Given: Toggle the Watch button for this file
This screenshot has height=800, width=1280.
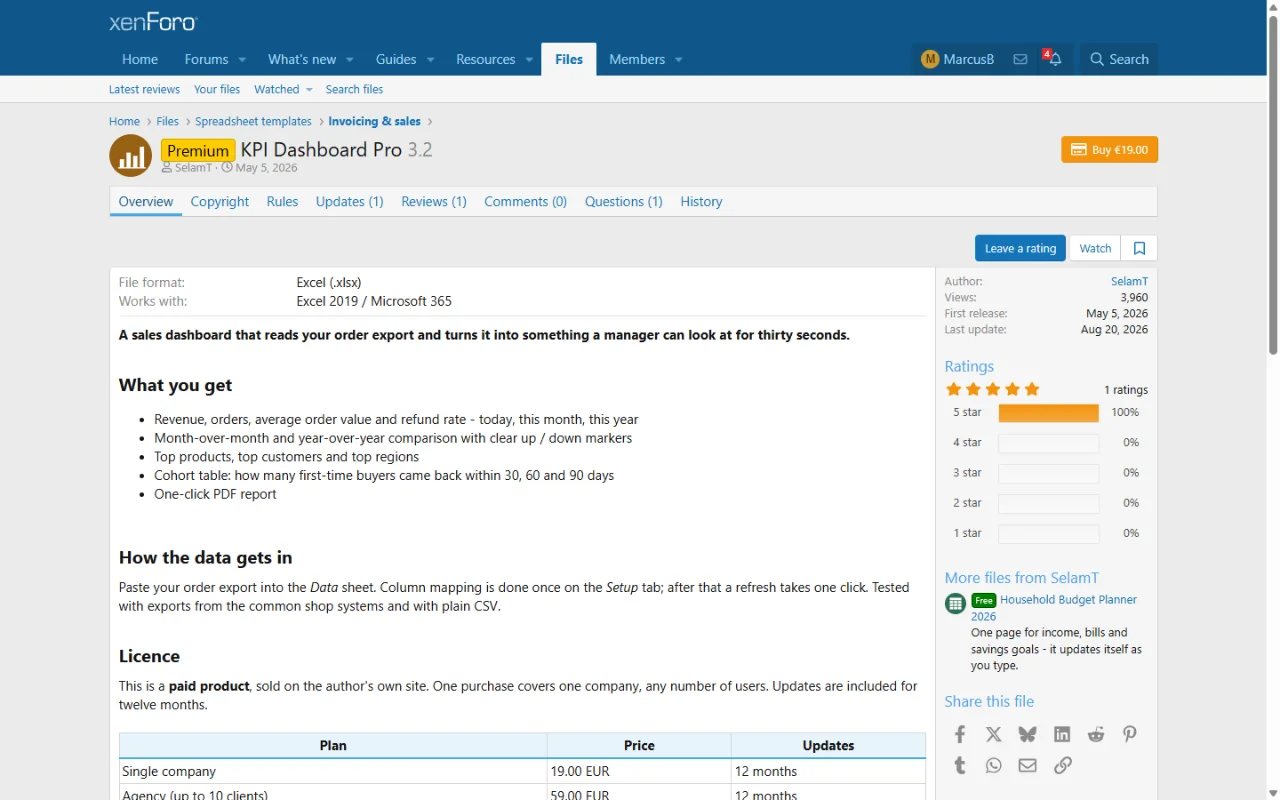Looking at the screenshot, I should coord(1095,248).
